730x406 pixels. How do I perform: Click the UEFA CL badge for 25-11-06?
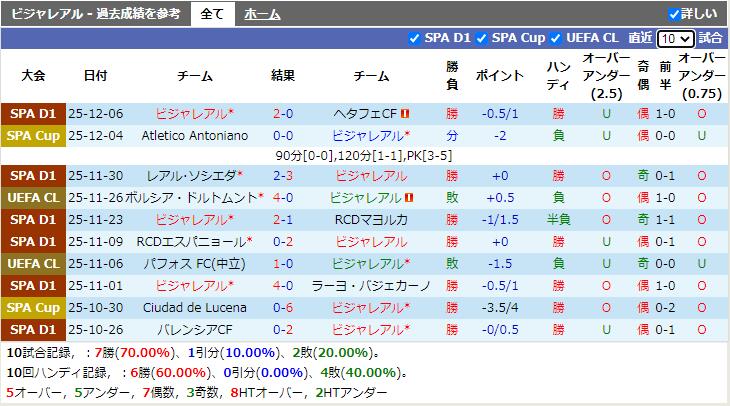[x=33, y=264]
